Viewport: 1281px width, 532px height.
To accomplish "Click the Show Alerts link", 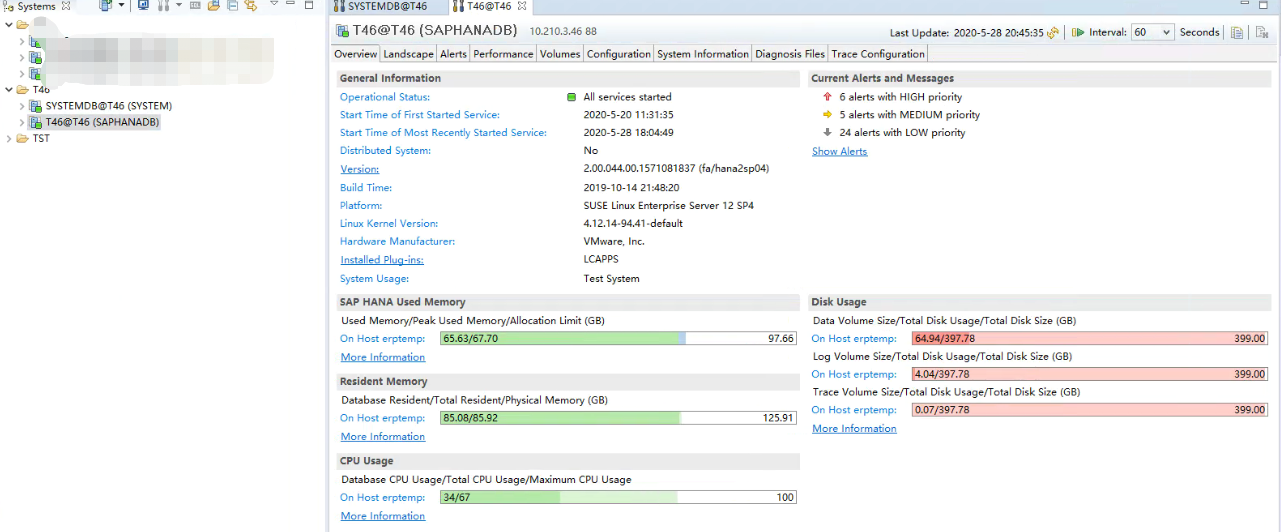I will pos(840,152).
